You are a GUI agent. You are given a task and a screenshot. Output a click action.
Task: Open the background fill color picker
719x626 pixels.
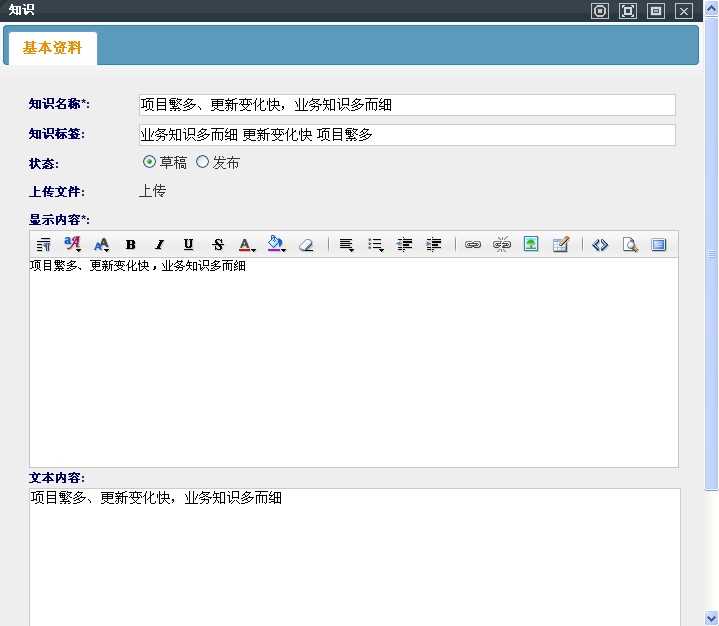tap(277, 245)
